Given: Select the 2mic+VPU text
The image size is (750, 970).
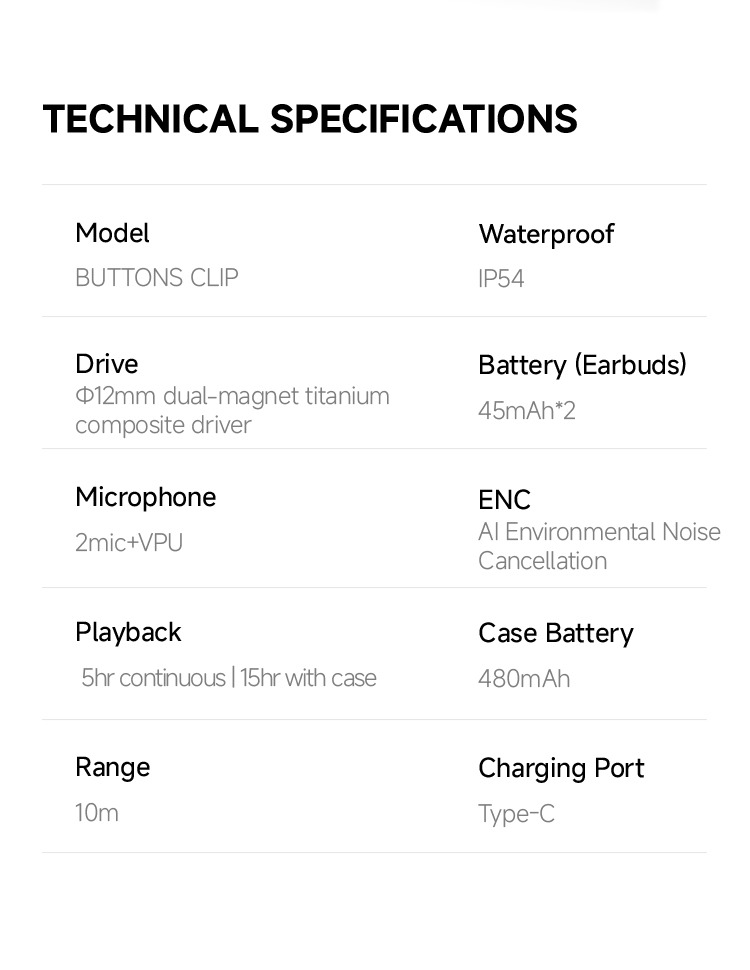Looking at the screenshot, I should 129,543.
